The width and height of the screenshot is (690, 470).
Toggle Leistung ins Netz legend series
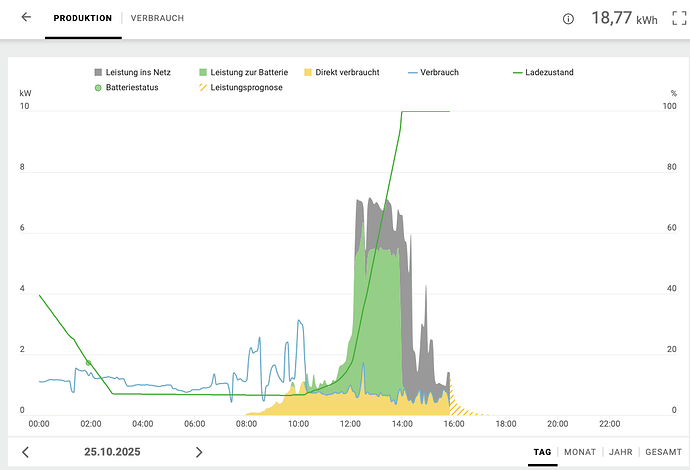135,73
